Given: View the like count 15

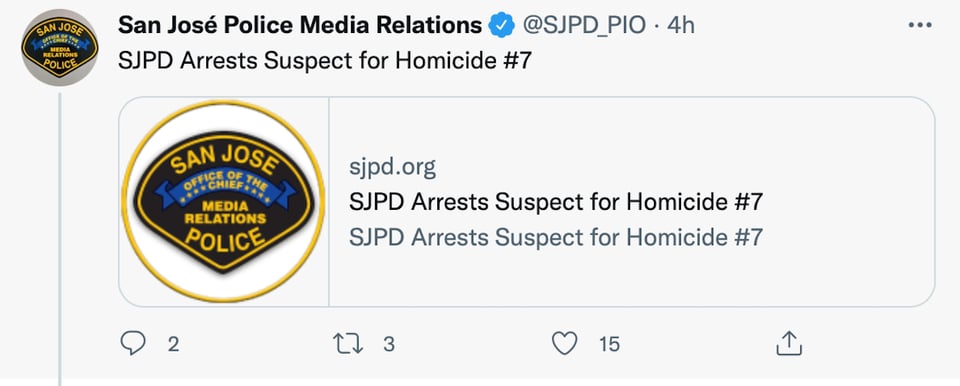Looking at the screenshot, I should (610, 344).
